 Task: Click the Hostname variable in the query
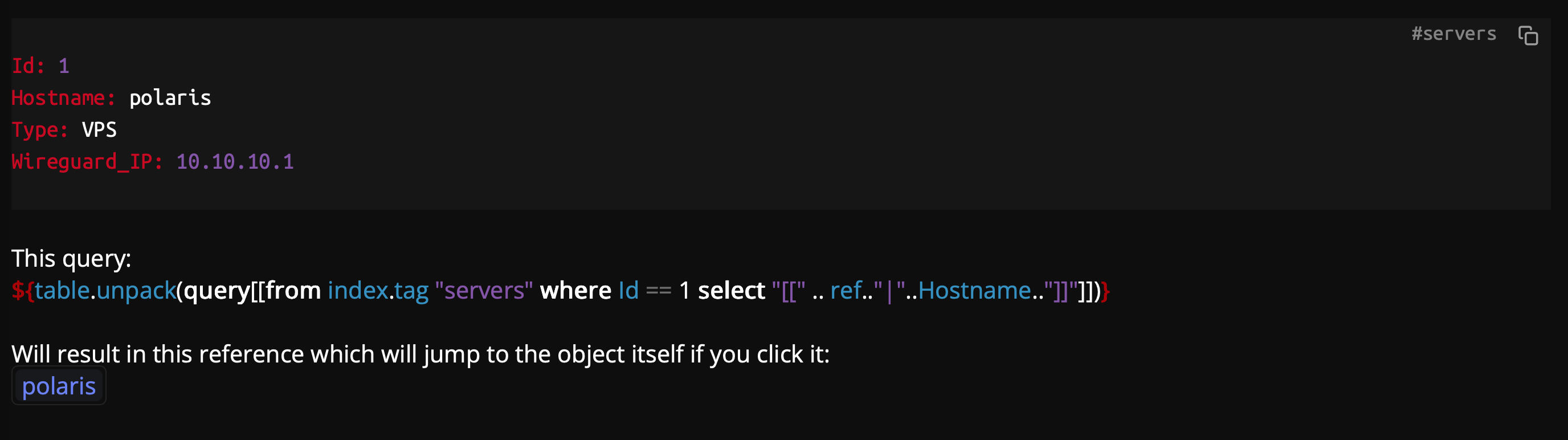coord(974,291)
